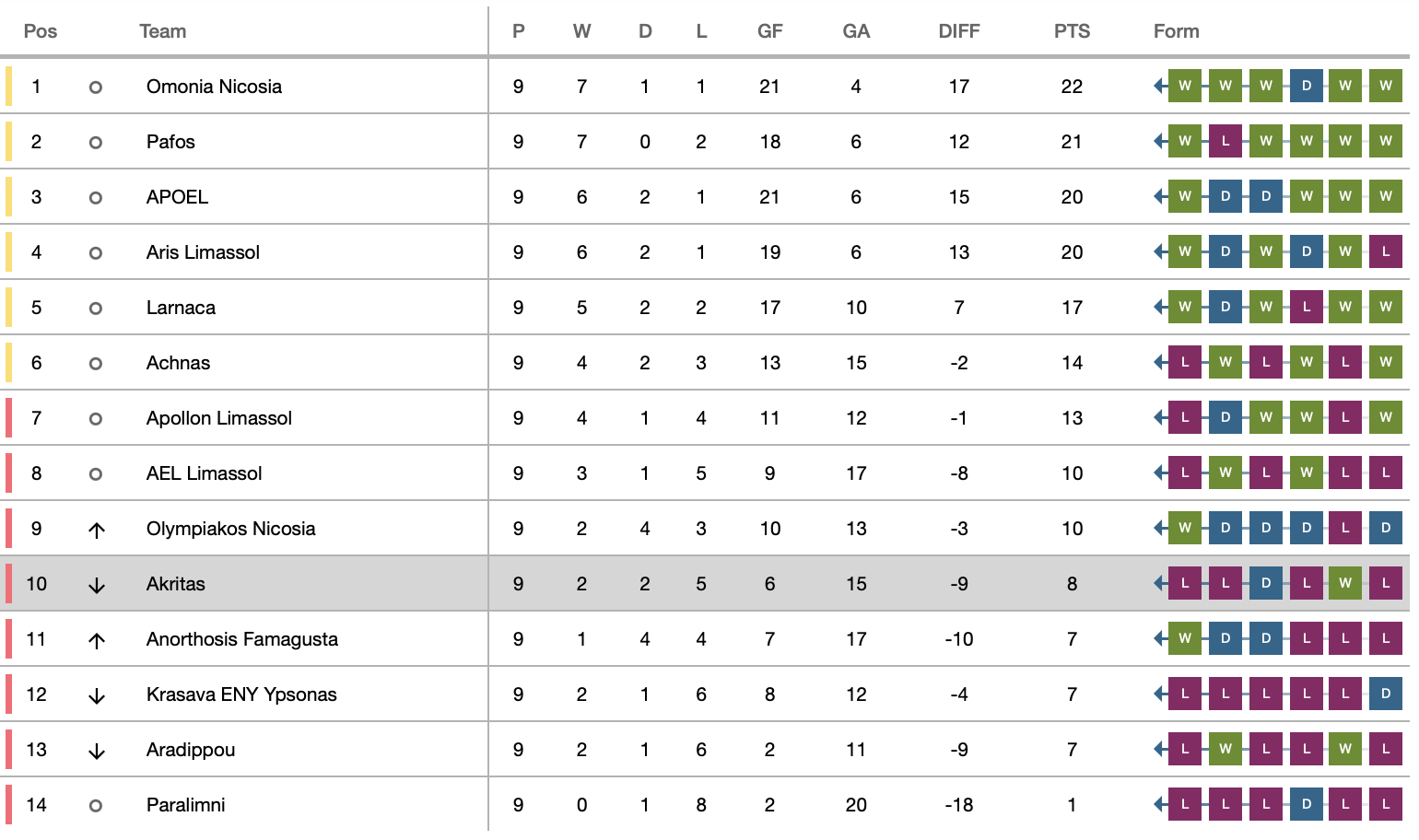
Task: Click the GF column header
Action: click(x=769, y=31)
